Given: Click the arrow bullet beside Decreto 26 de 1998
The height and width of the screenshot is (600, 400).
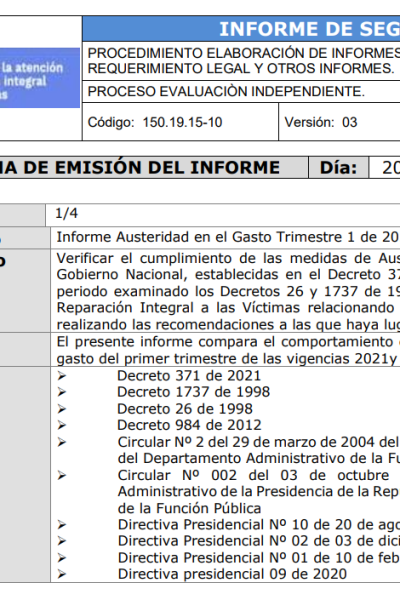Looking at the screenshot, I should [62, 409].
